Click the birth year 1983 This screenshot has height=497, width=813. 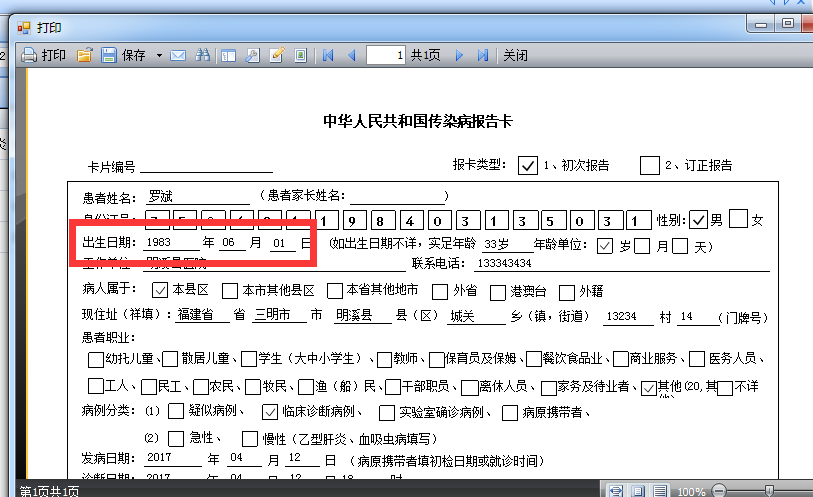[x=159, y=242]
